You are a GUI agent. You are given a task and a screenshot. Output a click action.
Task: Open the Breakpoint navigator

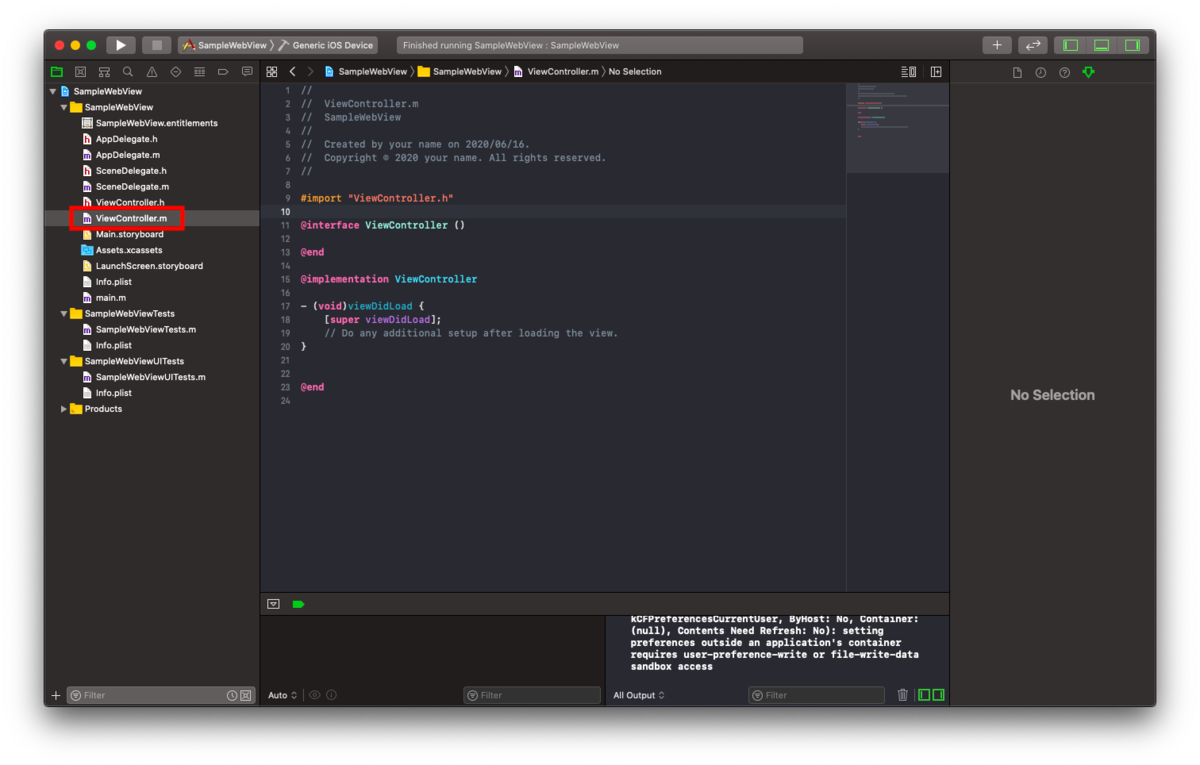pyautogui.click(x=223, y=72)
